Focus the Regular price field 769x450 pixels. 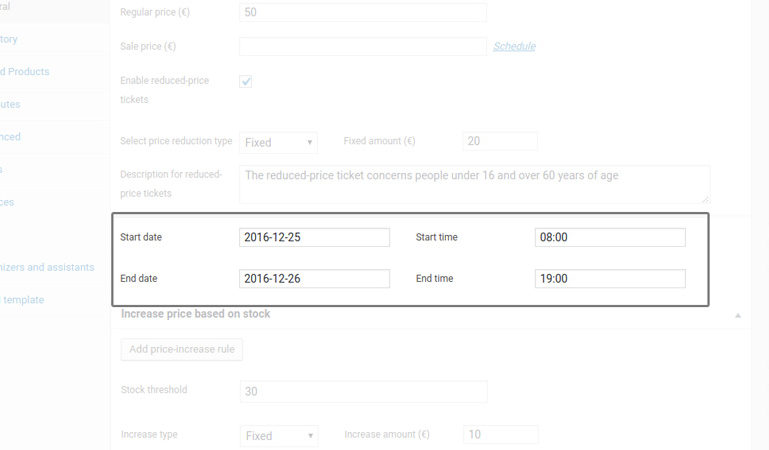click(363, 12)
